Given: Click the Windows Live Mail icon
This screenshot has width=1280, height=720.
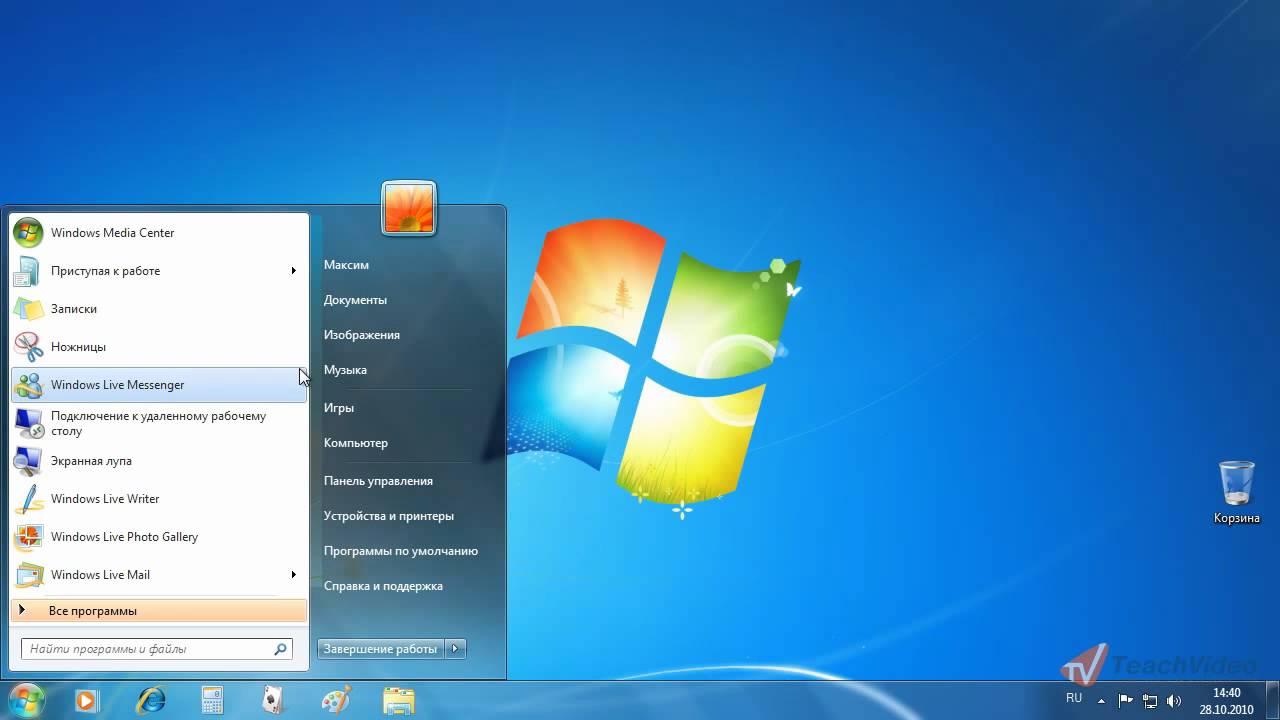Looking at the screenshot, I should point(28,575).
